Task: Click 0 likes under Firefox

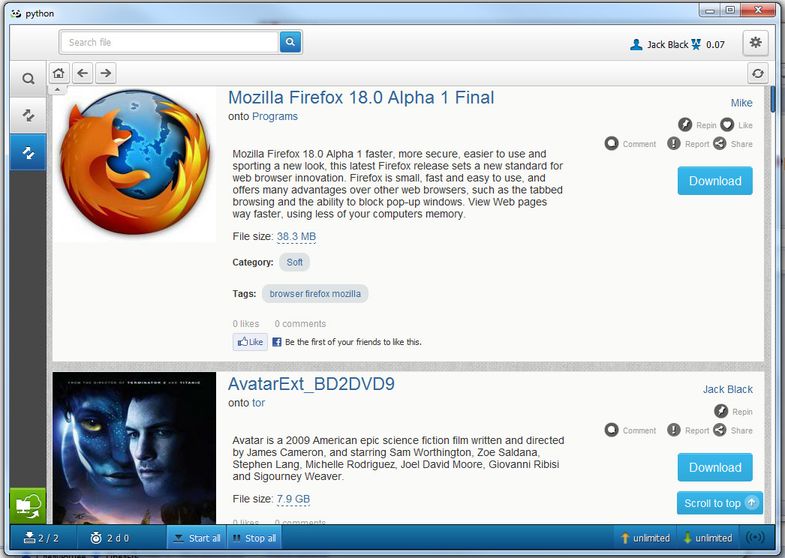Action: coord(246,324)
